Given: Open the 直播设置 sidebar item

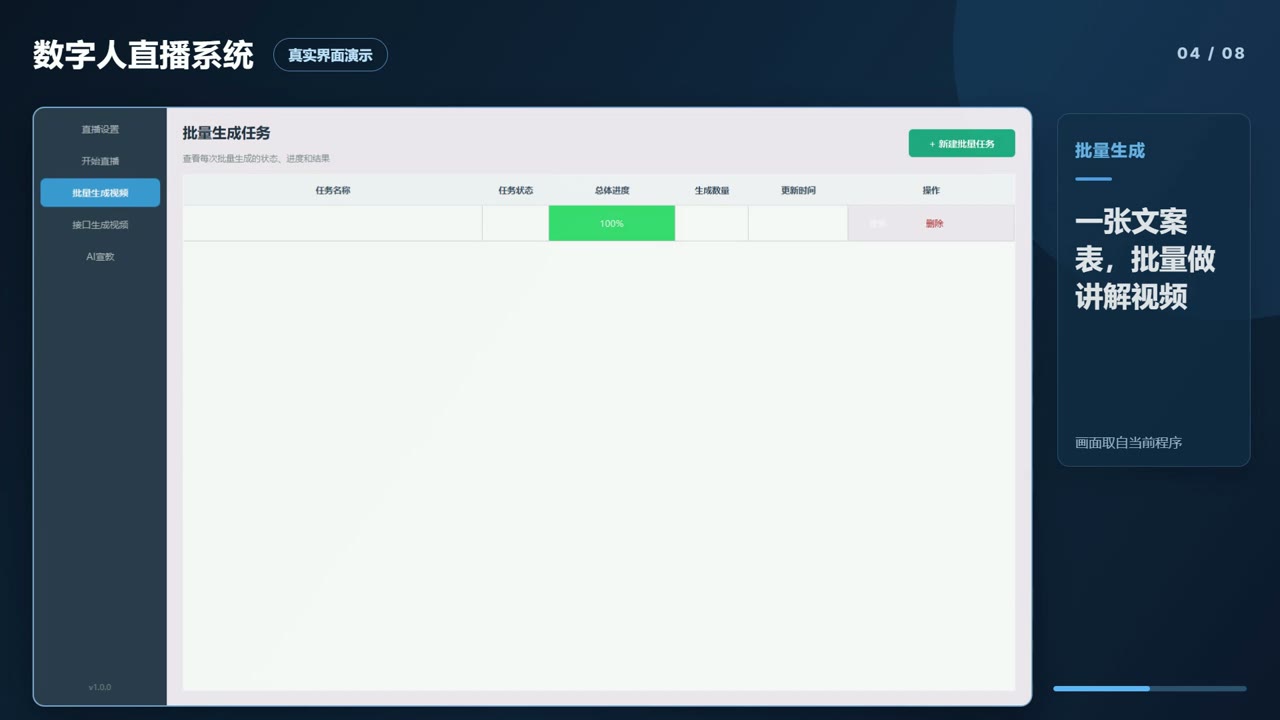Looking at the screenshot, I should click(100, 129).
